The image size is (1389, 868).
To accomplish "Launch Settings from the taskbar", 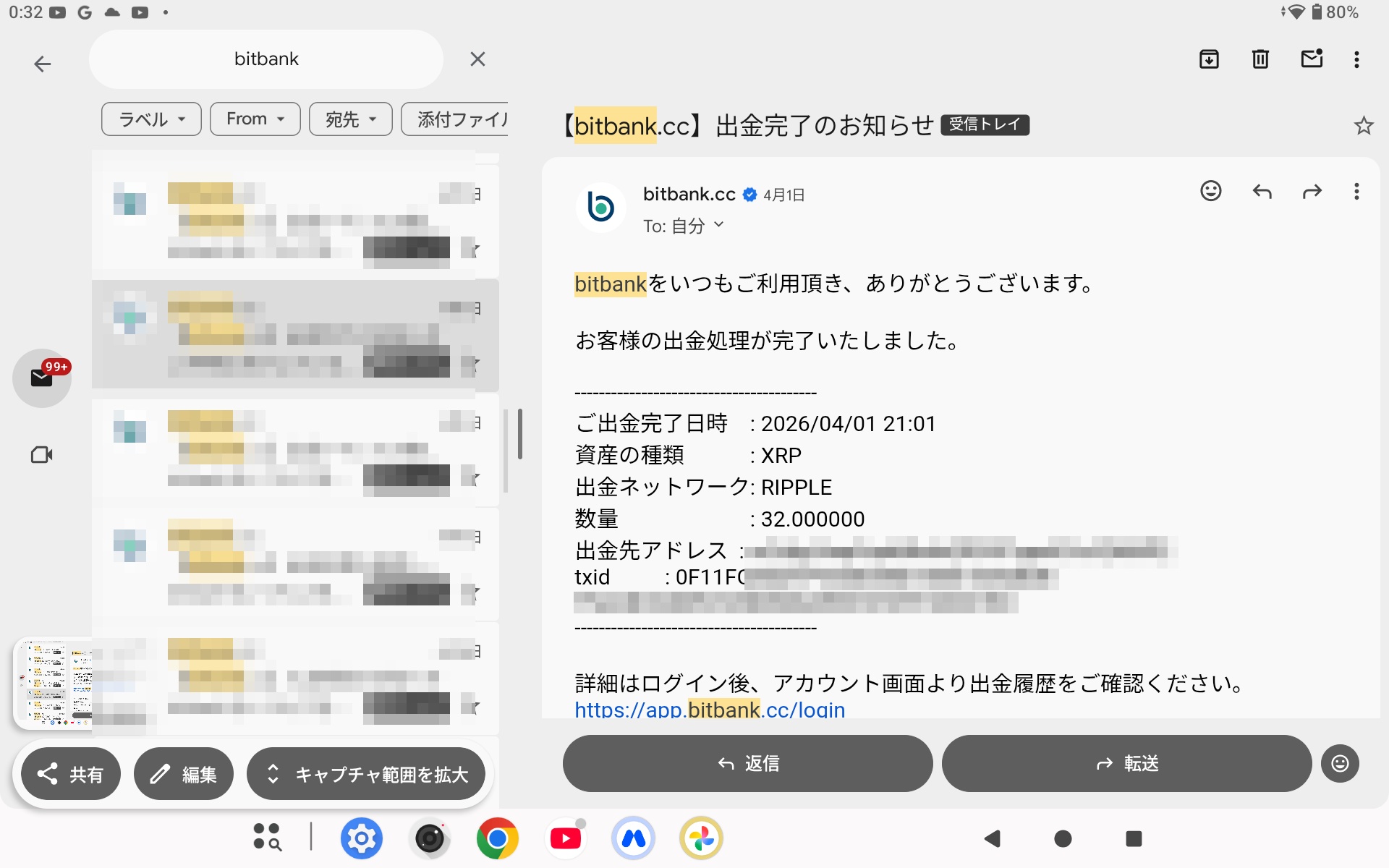I will coord(361,838).
